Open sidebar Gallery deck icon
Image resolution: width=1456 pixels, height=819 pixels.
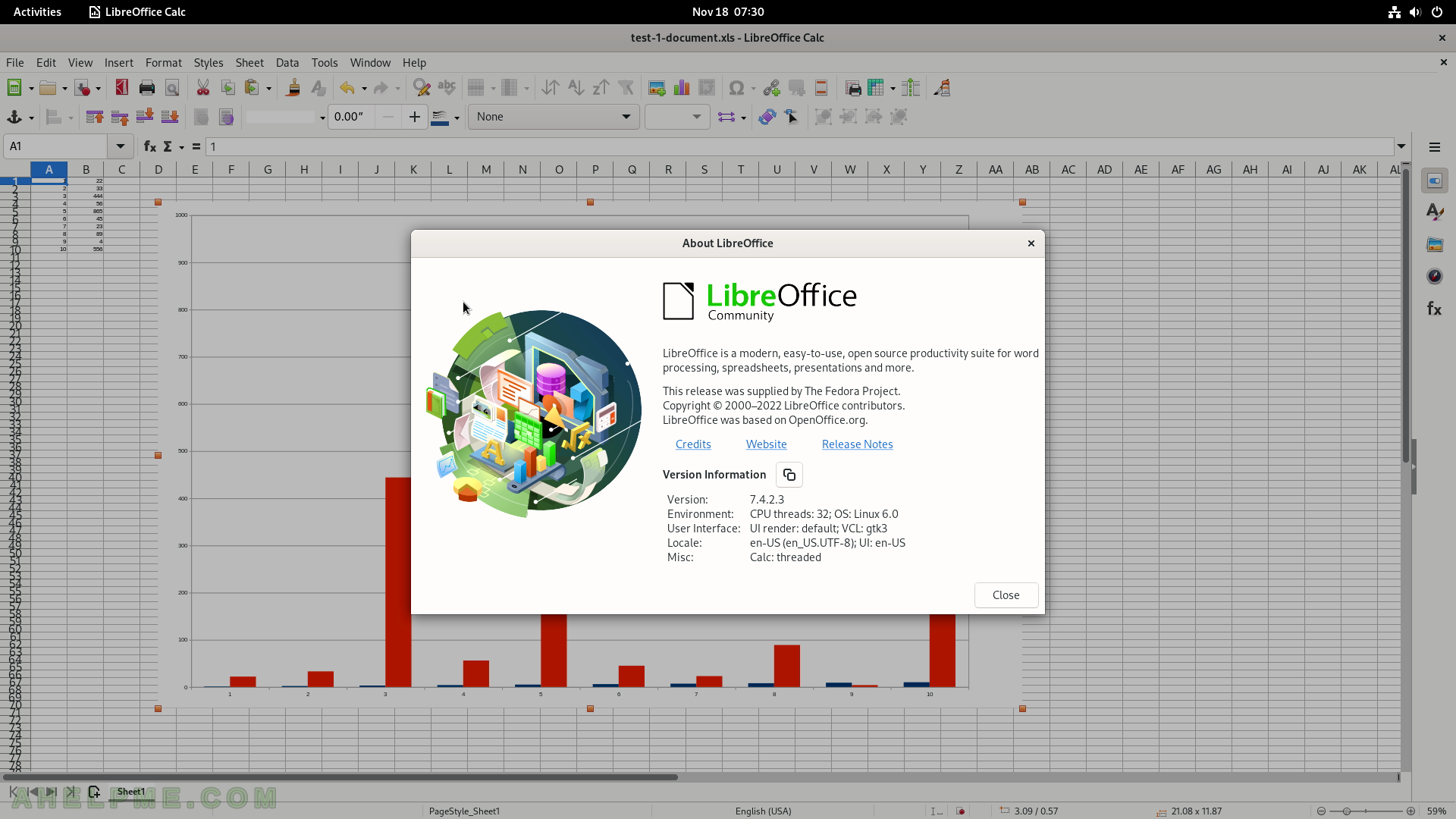coord(1435,244)
